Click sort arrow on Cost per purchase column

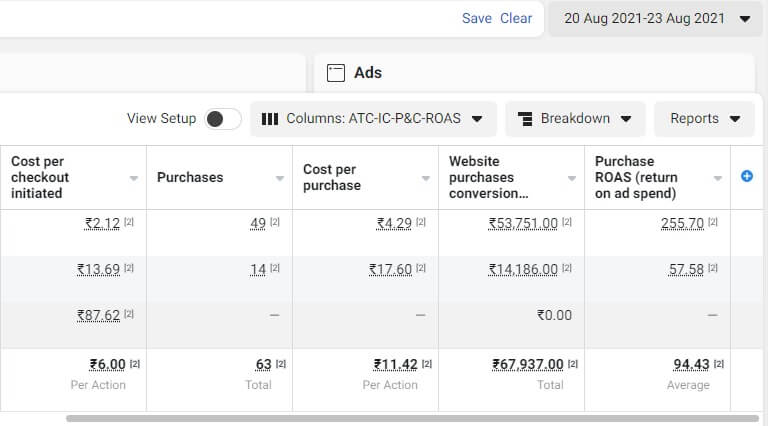[427, 178]
